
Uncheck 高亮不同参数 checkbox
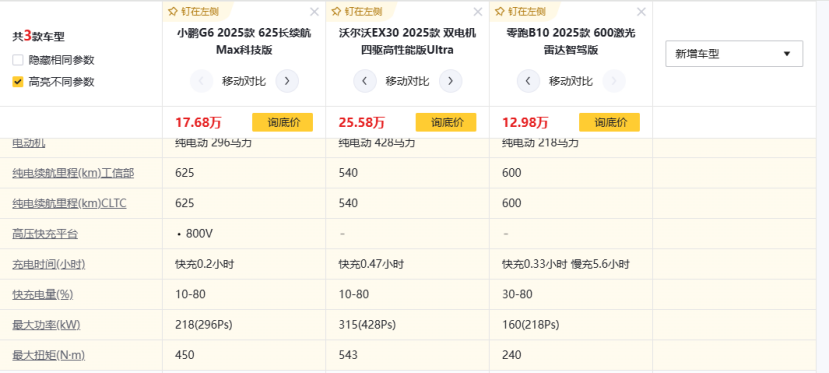pyautogui.click(x=18, y=82)
